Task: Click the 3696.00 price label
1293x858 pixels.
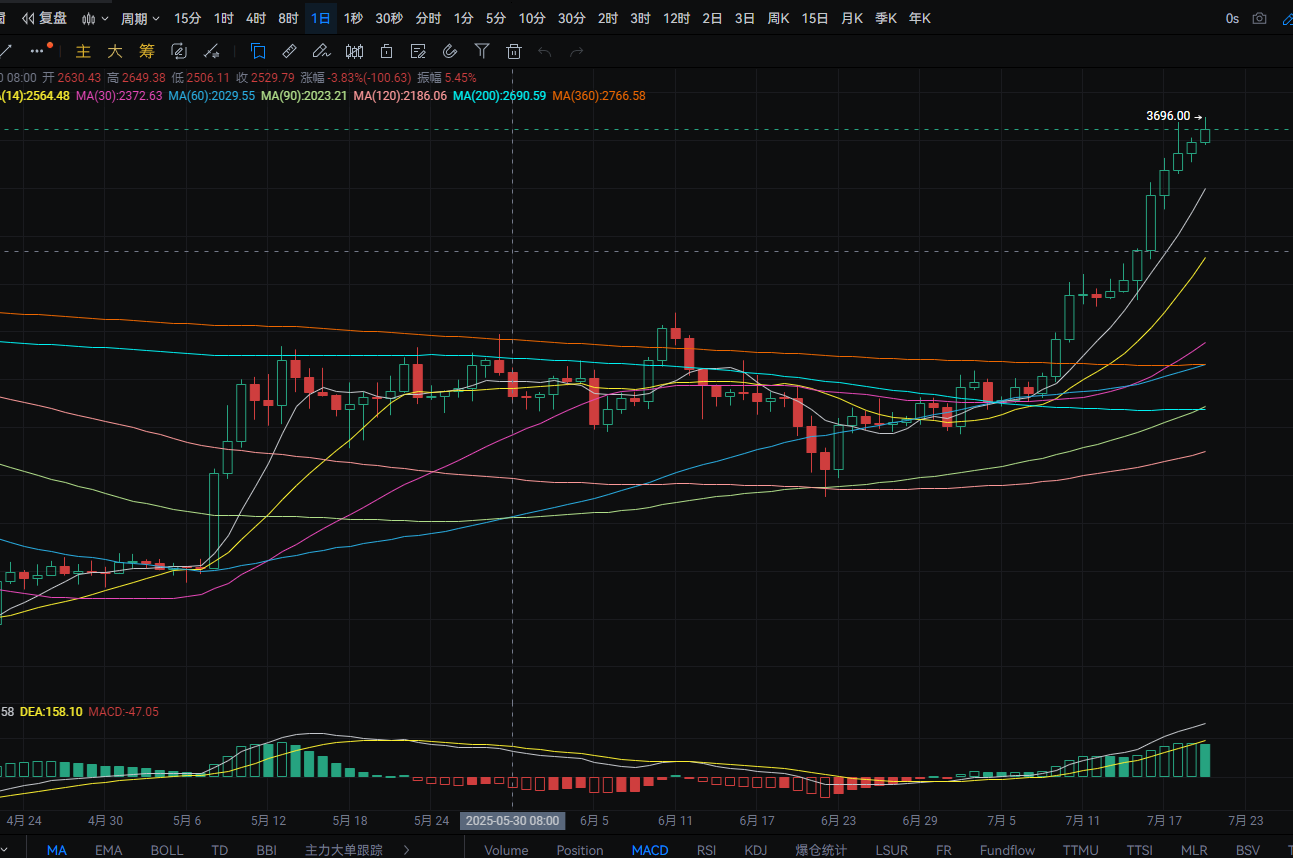Action: pyautogui.click(x=1168, y=116)
